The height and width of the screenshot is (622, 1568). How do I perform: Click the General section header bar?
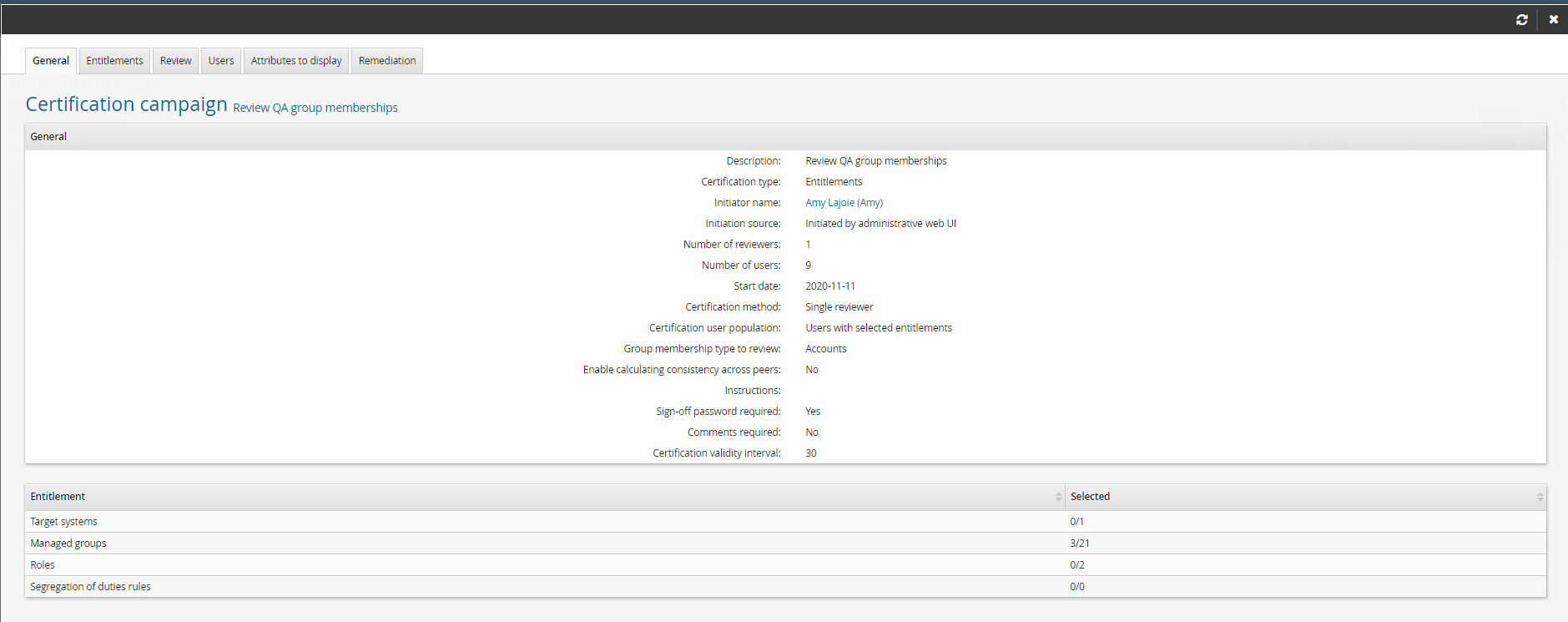[x=784, y=137]
